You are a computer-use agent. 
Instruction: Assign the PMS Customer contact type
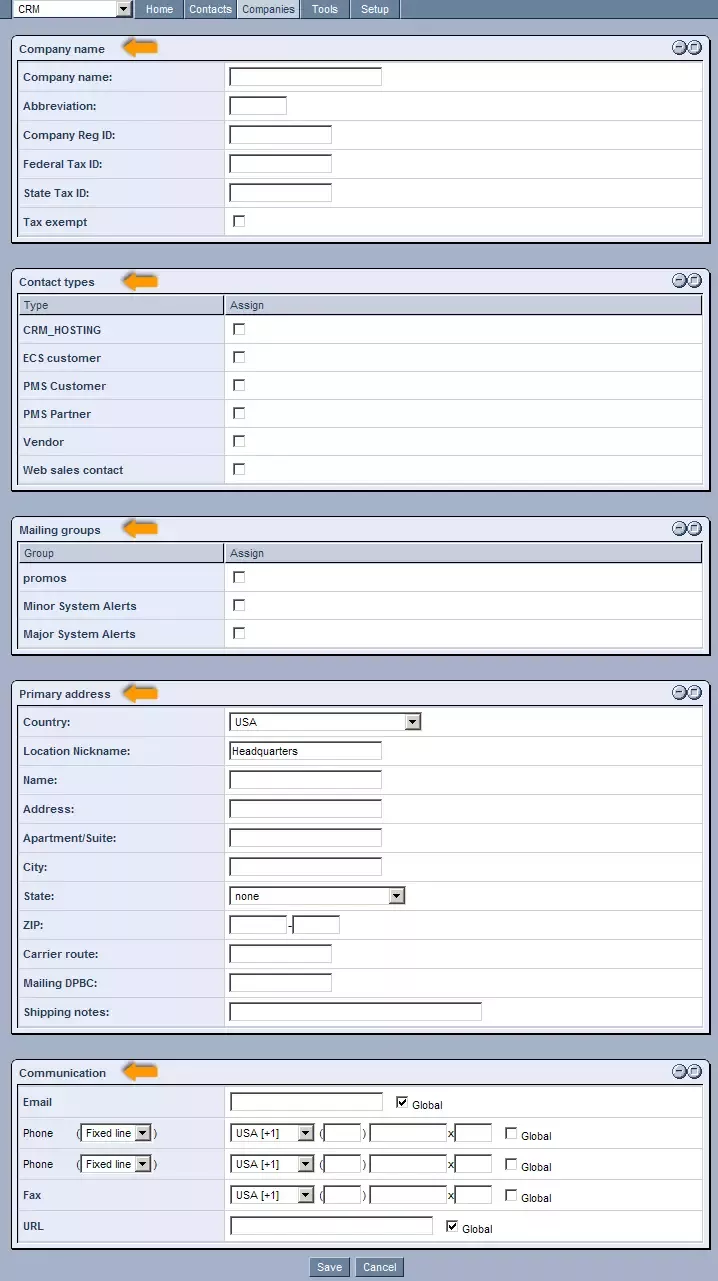(239, 385)
